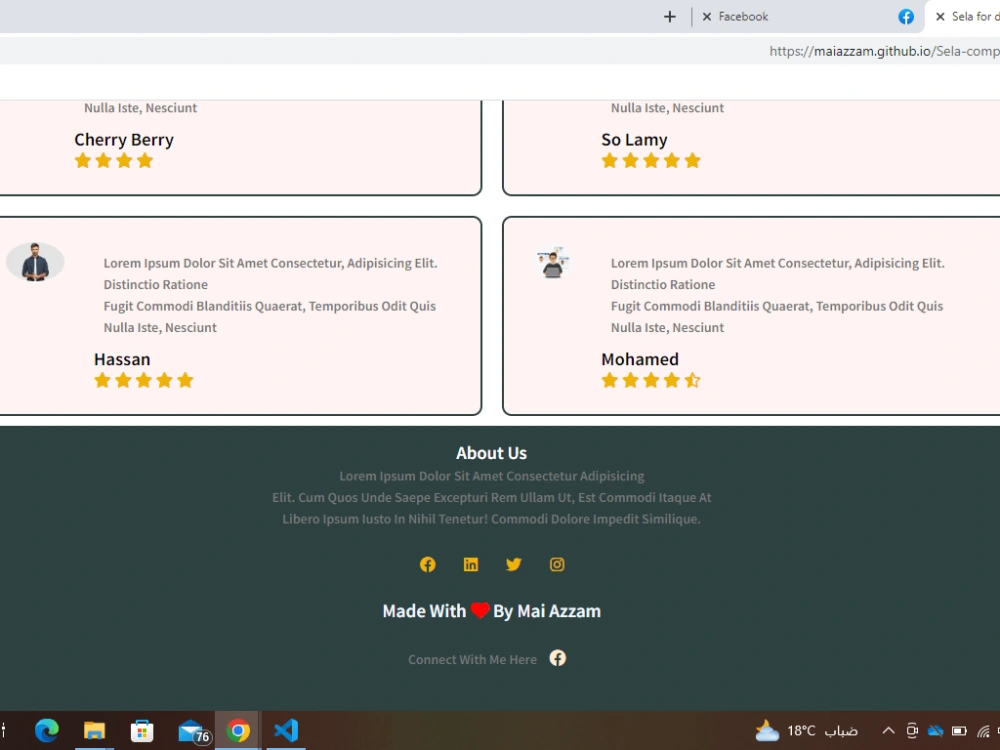
Task: Expand the hidden system tray icons
Action: tap(888, 730)
